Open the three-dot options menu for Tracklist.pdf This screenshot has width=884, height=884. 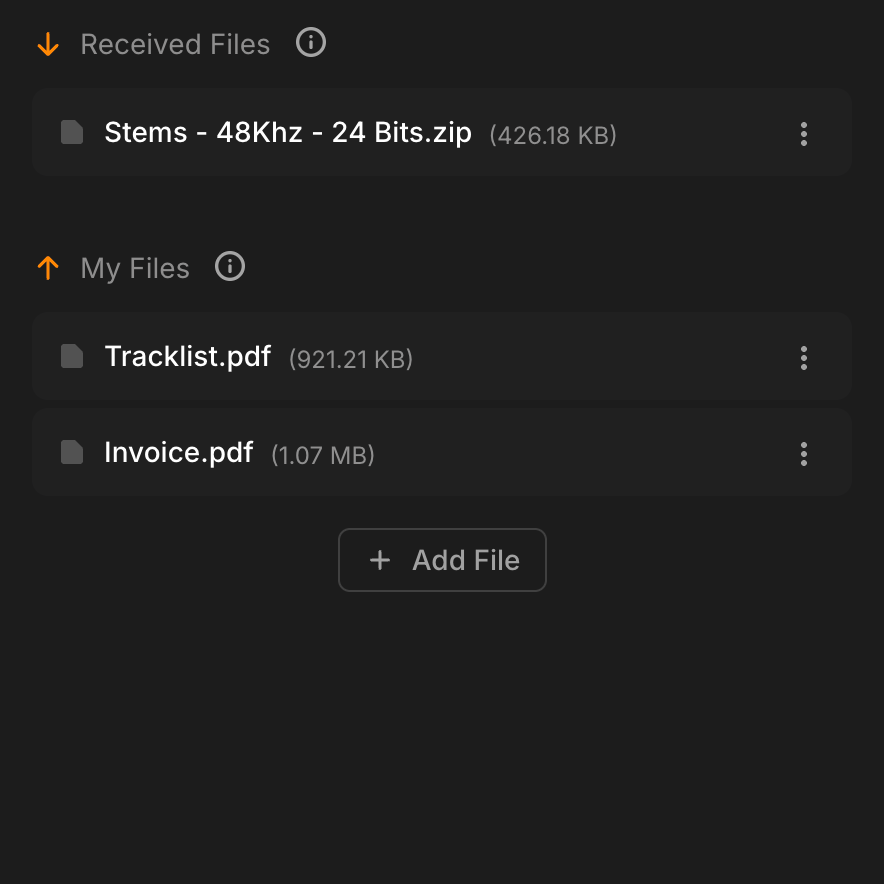click(x=803, y=358)
